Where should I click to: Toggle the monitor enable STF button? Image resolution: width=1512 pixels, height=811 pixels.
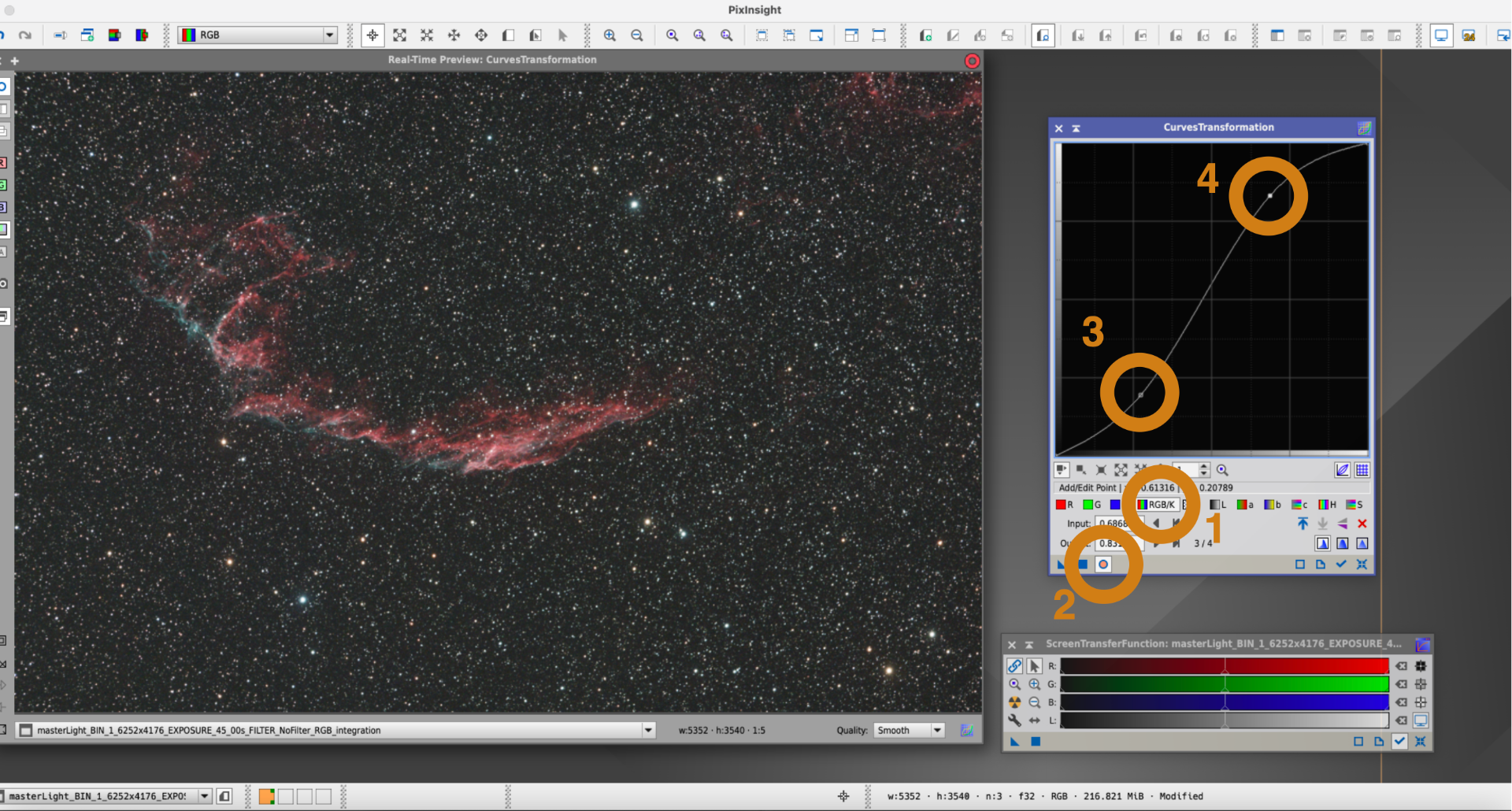point(1421,720)
